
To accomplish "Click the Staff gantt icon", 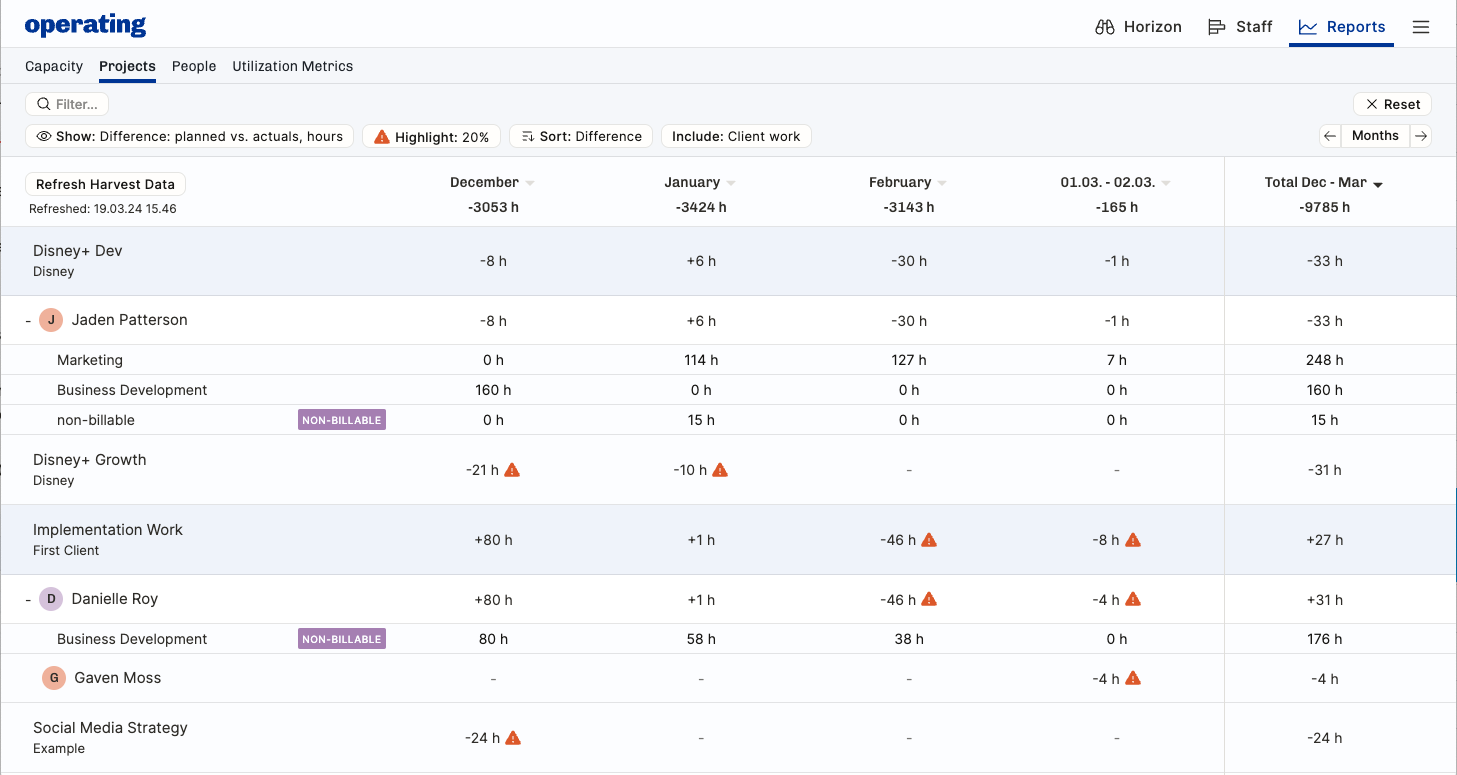I will tap(1216, 27).
